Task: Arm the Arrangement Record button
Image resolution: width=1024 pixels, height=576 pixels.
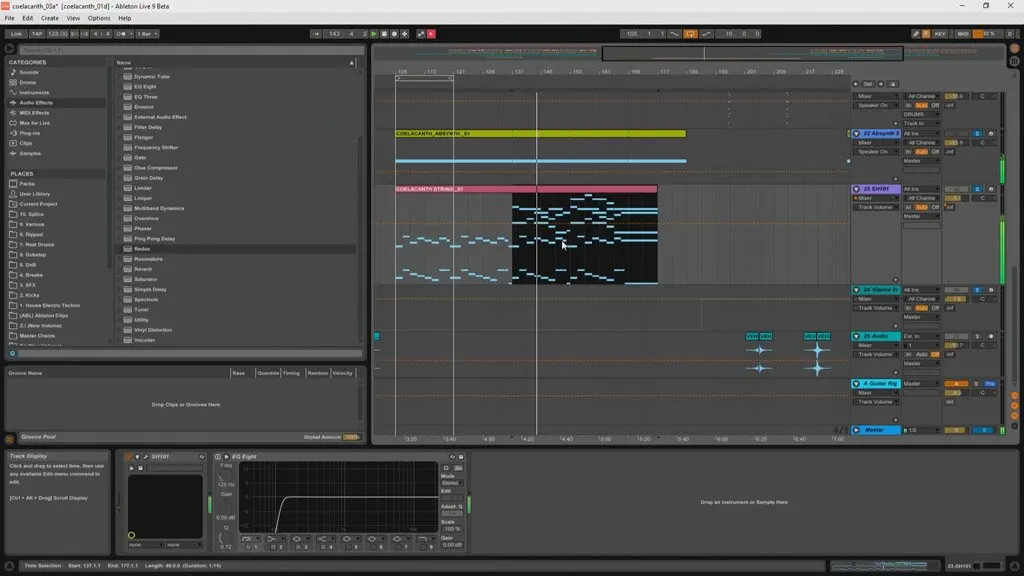Action: pos(396,34)
